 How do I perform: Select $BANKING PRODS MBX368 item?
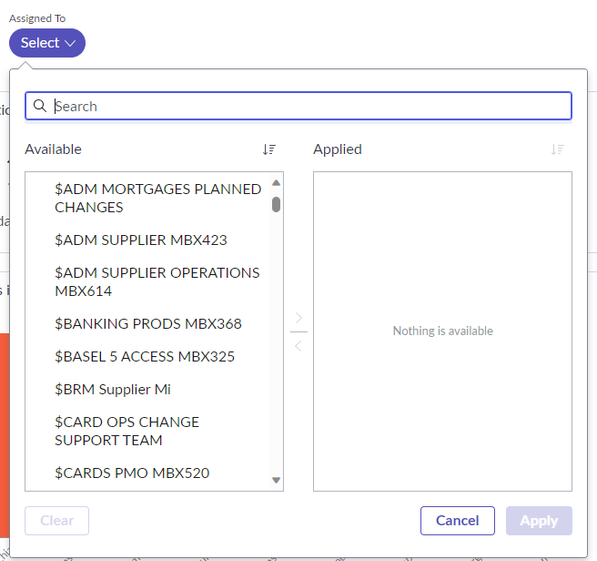tap(148, 324)
